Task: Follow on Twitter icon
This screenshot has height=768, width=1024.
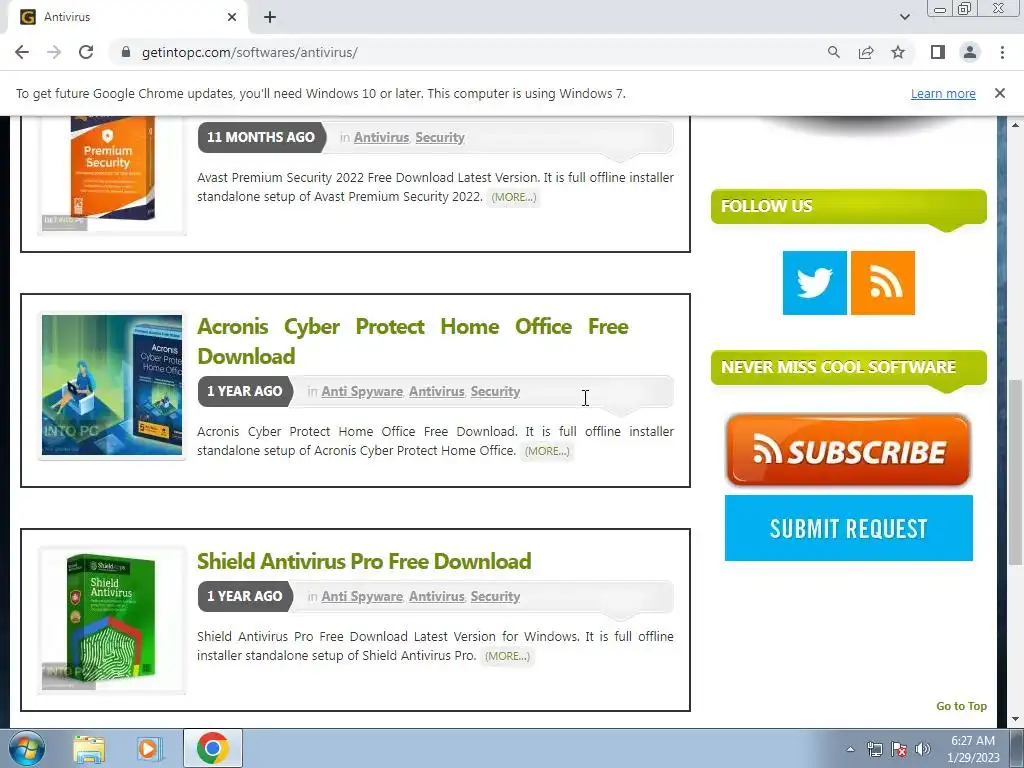Action: (814, 283)
